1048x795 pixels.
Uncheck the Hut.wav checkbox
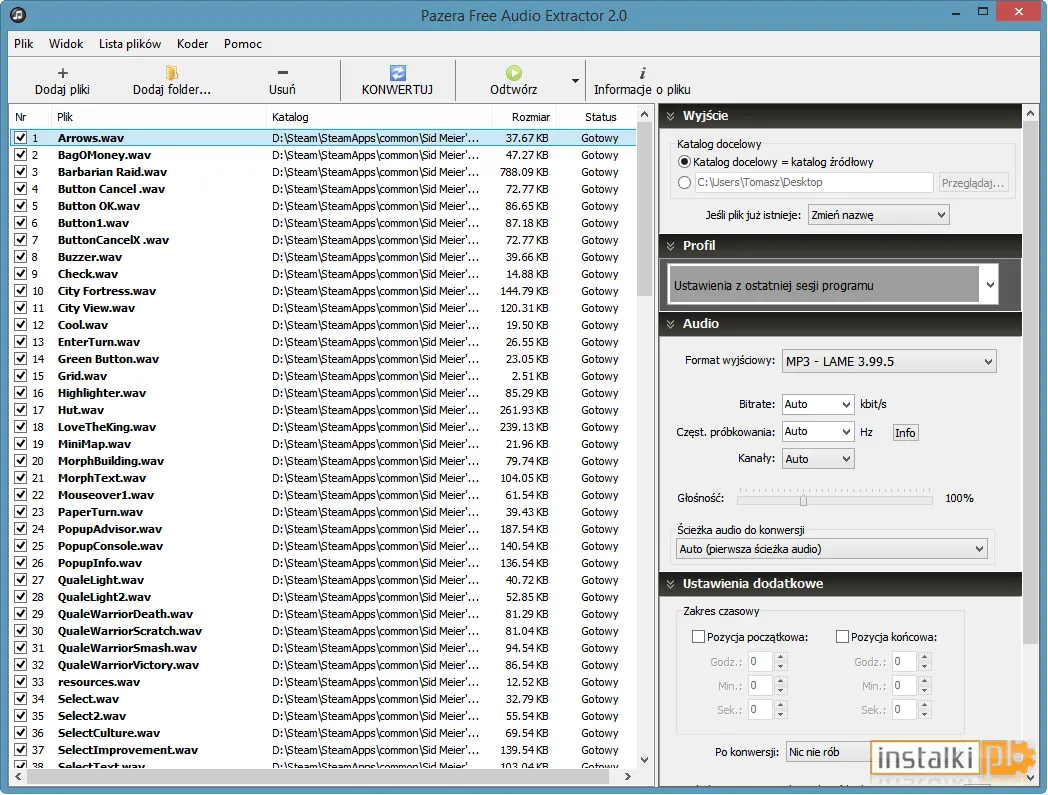pos(21,410)
